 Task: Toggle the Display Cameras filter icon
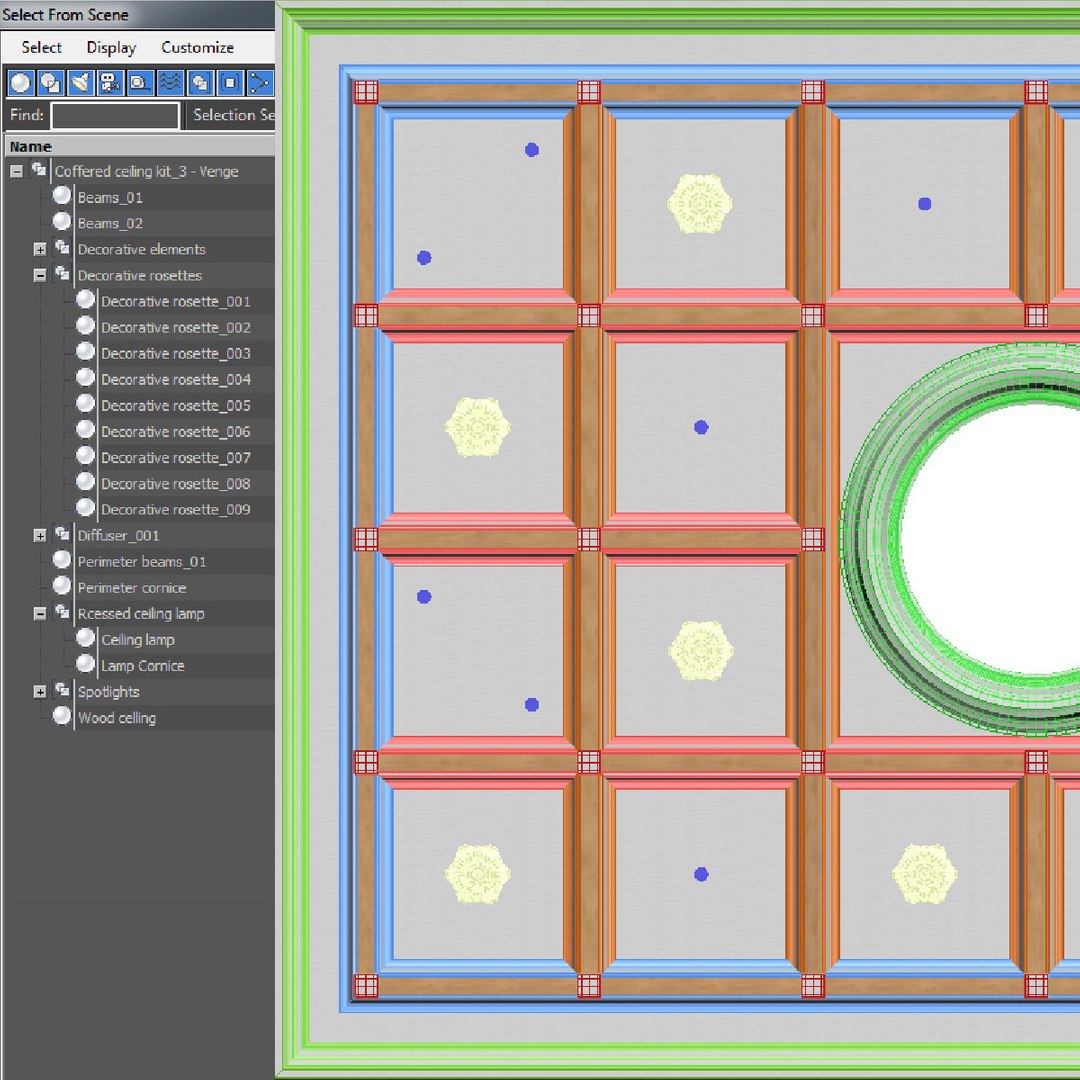[x=110, y=83]
